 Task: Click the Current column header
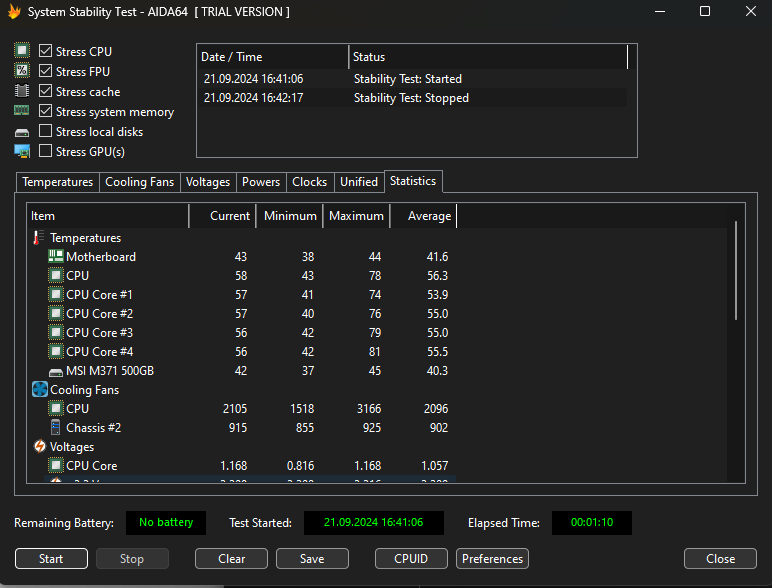pyautogui.click(x=223, y=216)
